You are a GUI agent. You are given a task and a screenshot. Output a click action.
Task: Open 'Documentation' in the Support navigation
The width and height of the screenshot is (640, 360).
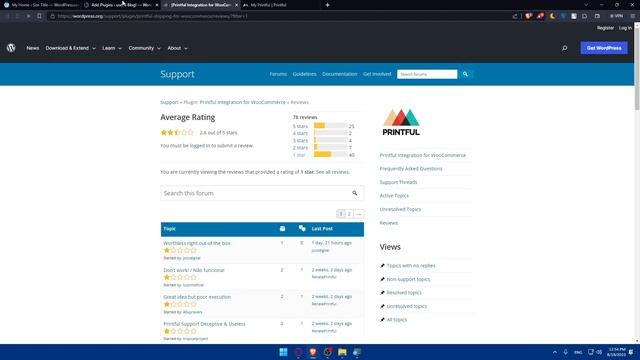[x=340, y=74]
